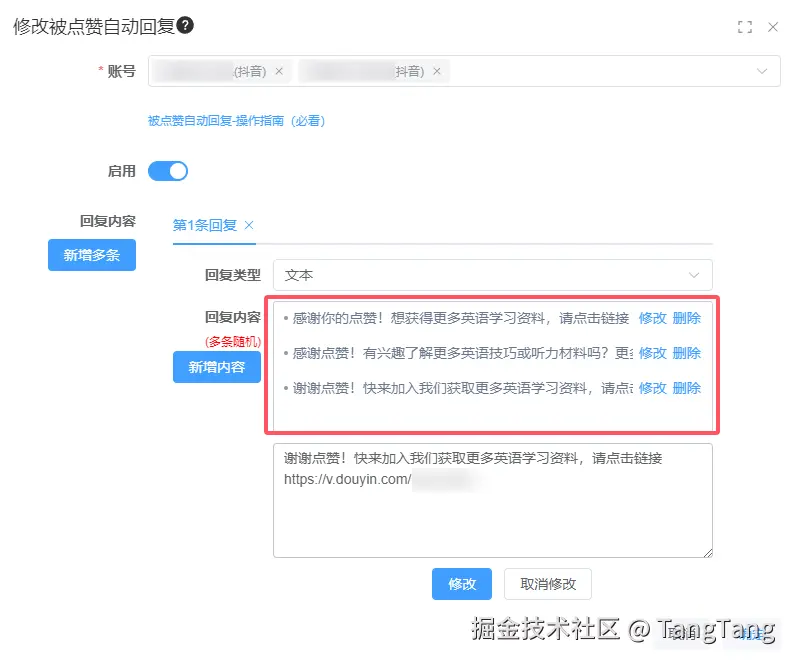Remove the first 抖音 account tag
Screen dimensions: 794x664
pos(279,71)
